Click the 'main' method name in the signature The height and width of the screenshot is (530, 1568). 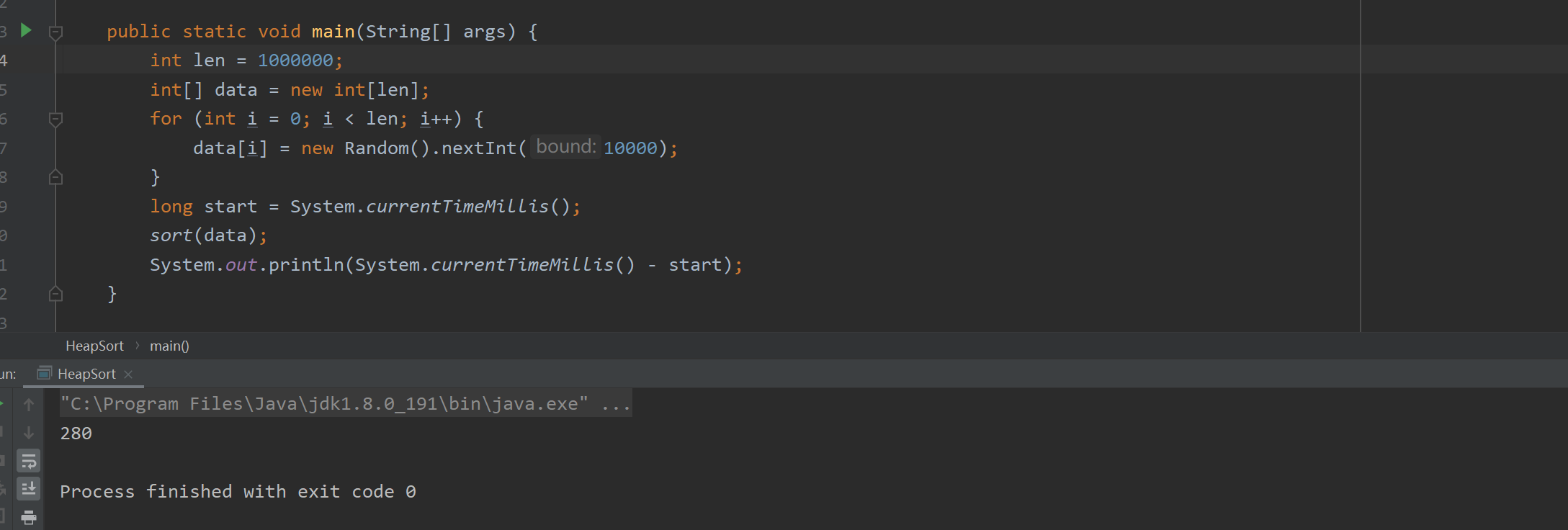[x=333, y=32]
